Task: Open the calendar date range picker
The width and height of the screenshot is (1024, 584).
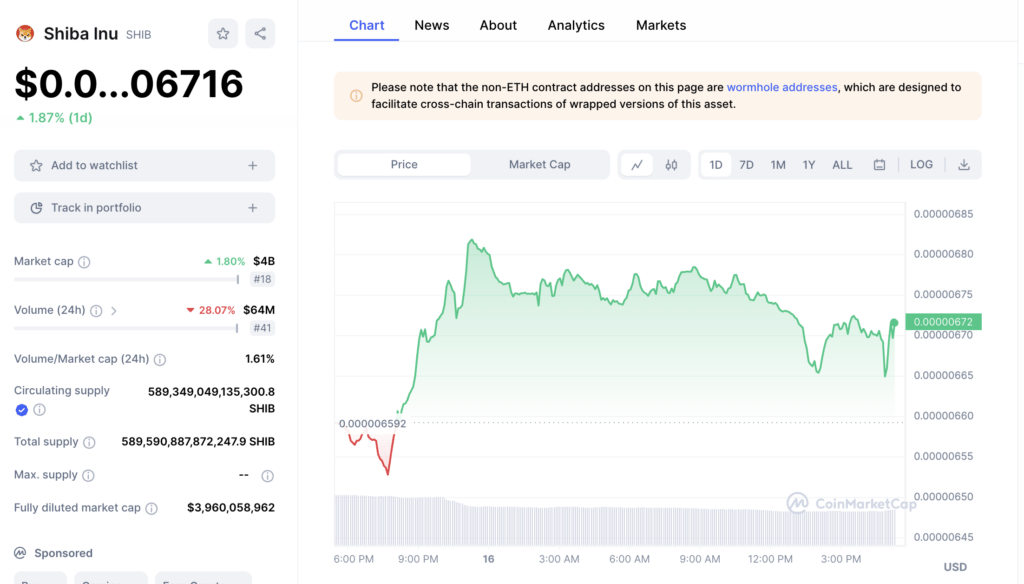Action: pos(879,165)
